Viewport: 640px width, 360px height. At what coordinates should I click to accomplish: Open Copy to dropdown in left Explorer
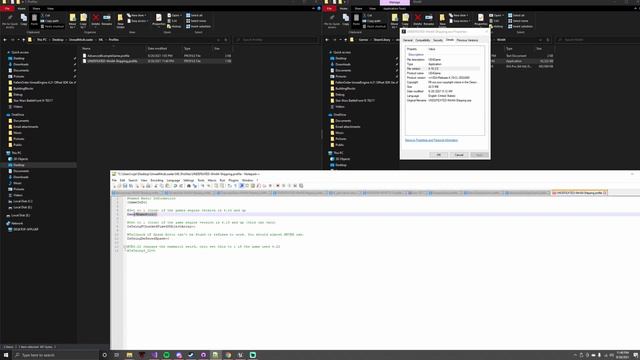point(83,20)
